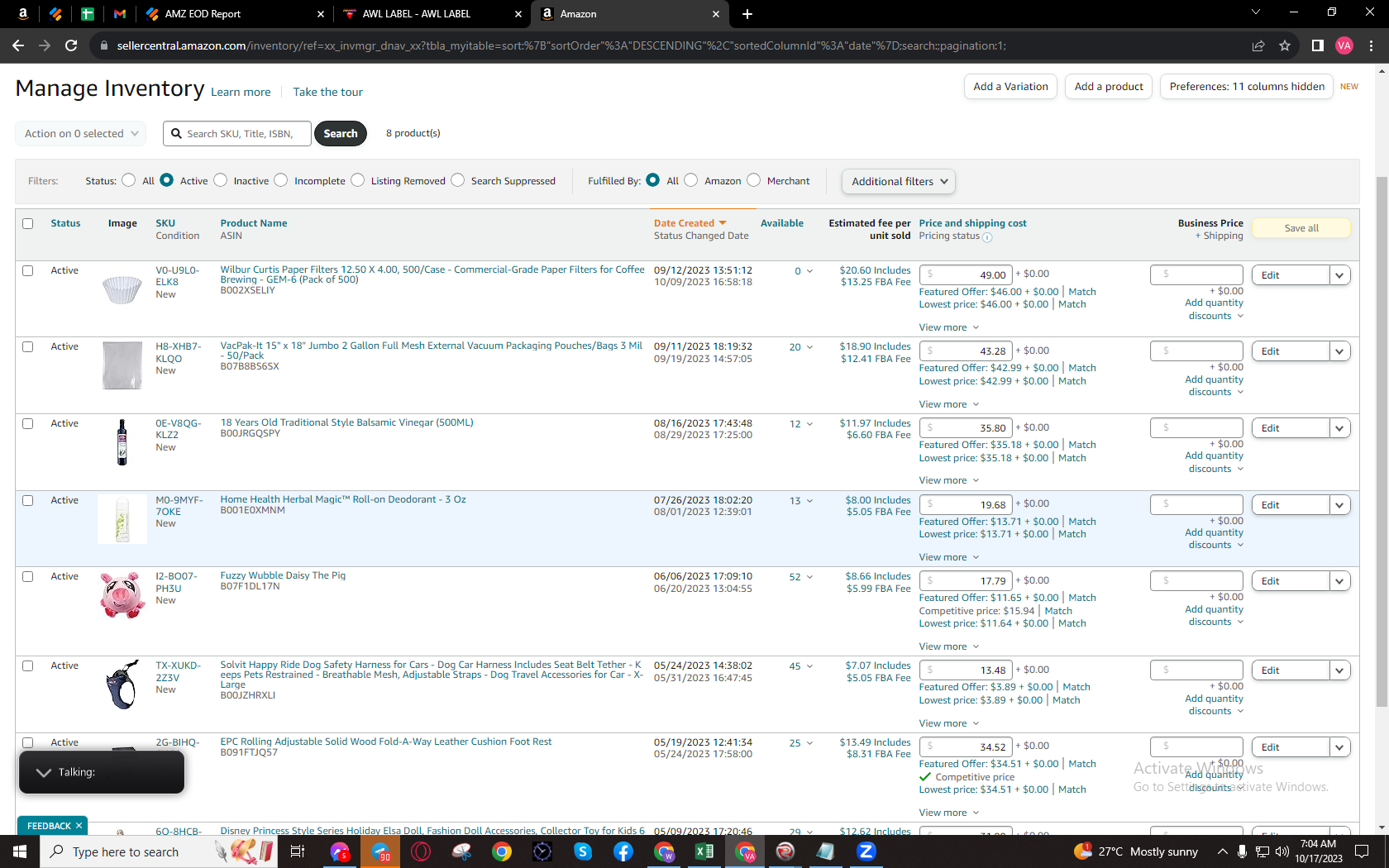1389x868 pixels.
Task: Click the Learn more link
Action: (241, 92)
